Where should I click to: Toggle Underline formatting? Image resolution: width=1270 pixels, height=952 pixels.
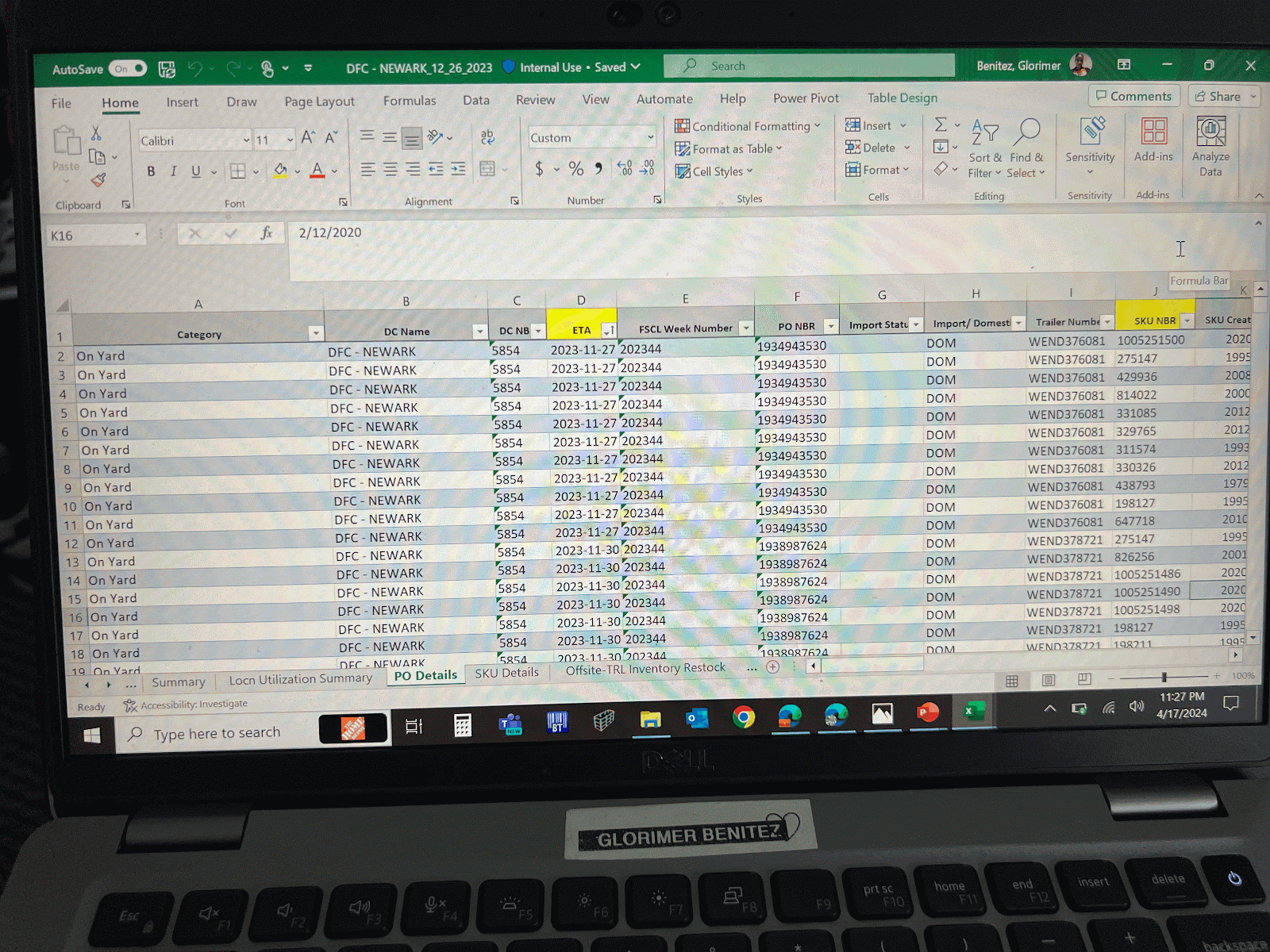195,171
